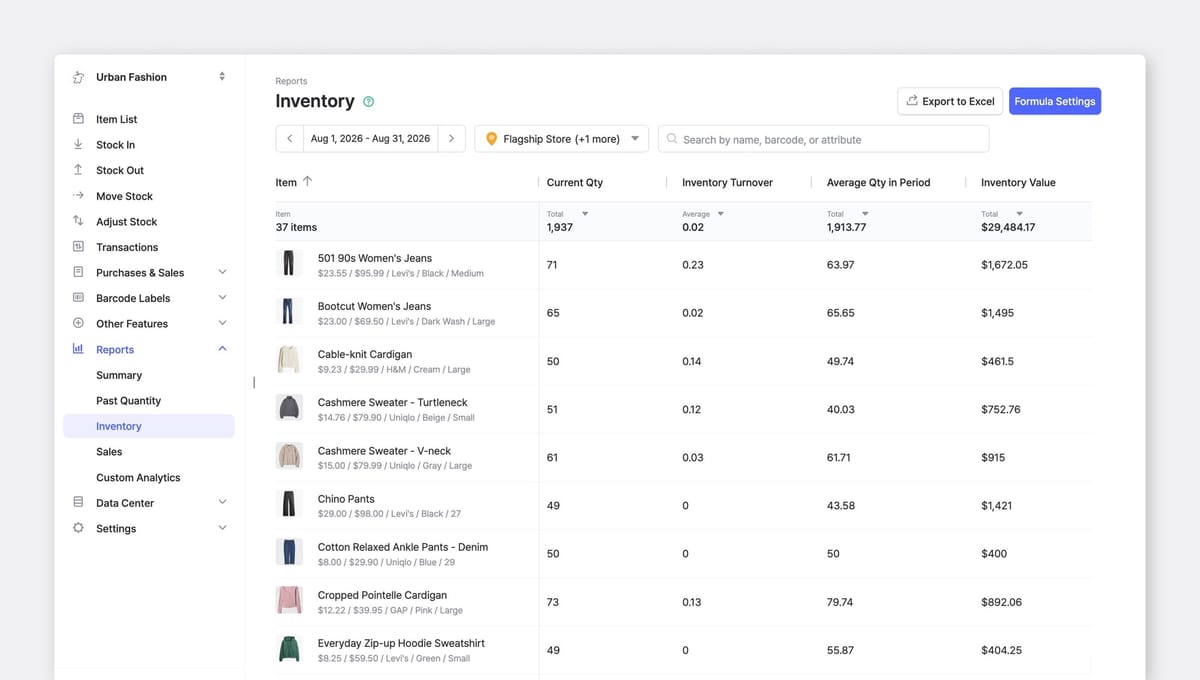Collapse the Reports section chevron
The height and width of the screenshot is (680, 1200).
[222, 349]
